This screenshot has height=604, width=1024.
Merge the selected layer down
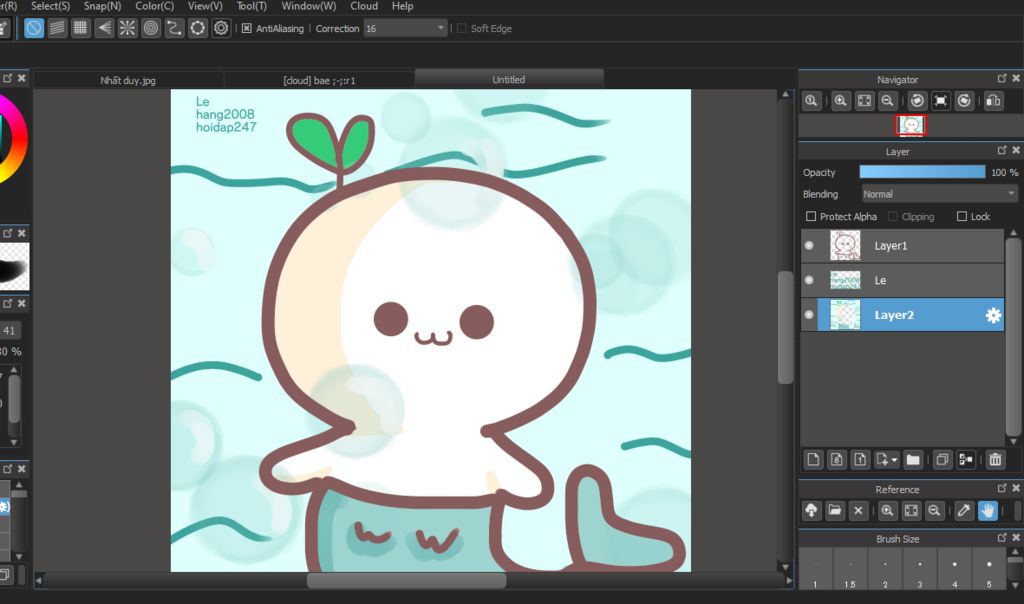pyautogui.click(x=966, y=460)
